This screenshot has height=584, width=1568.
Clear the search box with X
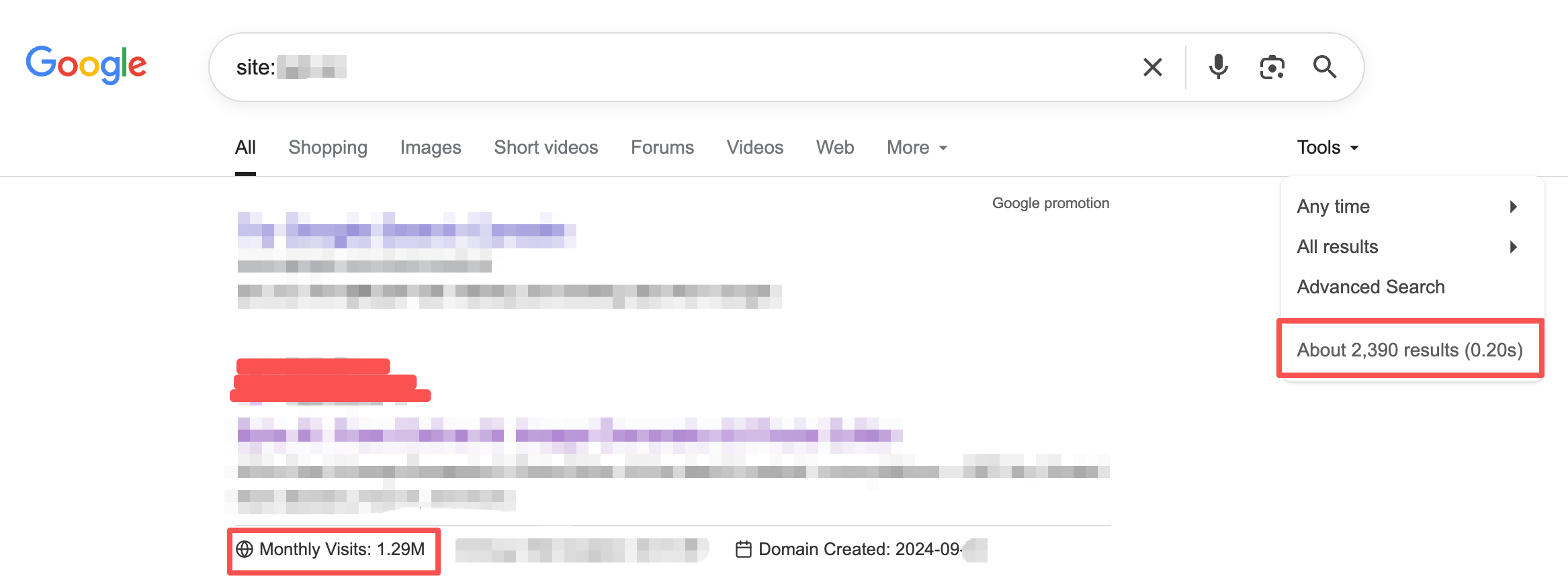1153,67
